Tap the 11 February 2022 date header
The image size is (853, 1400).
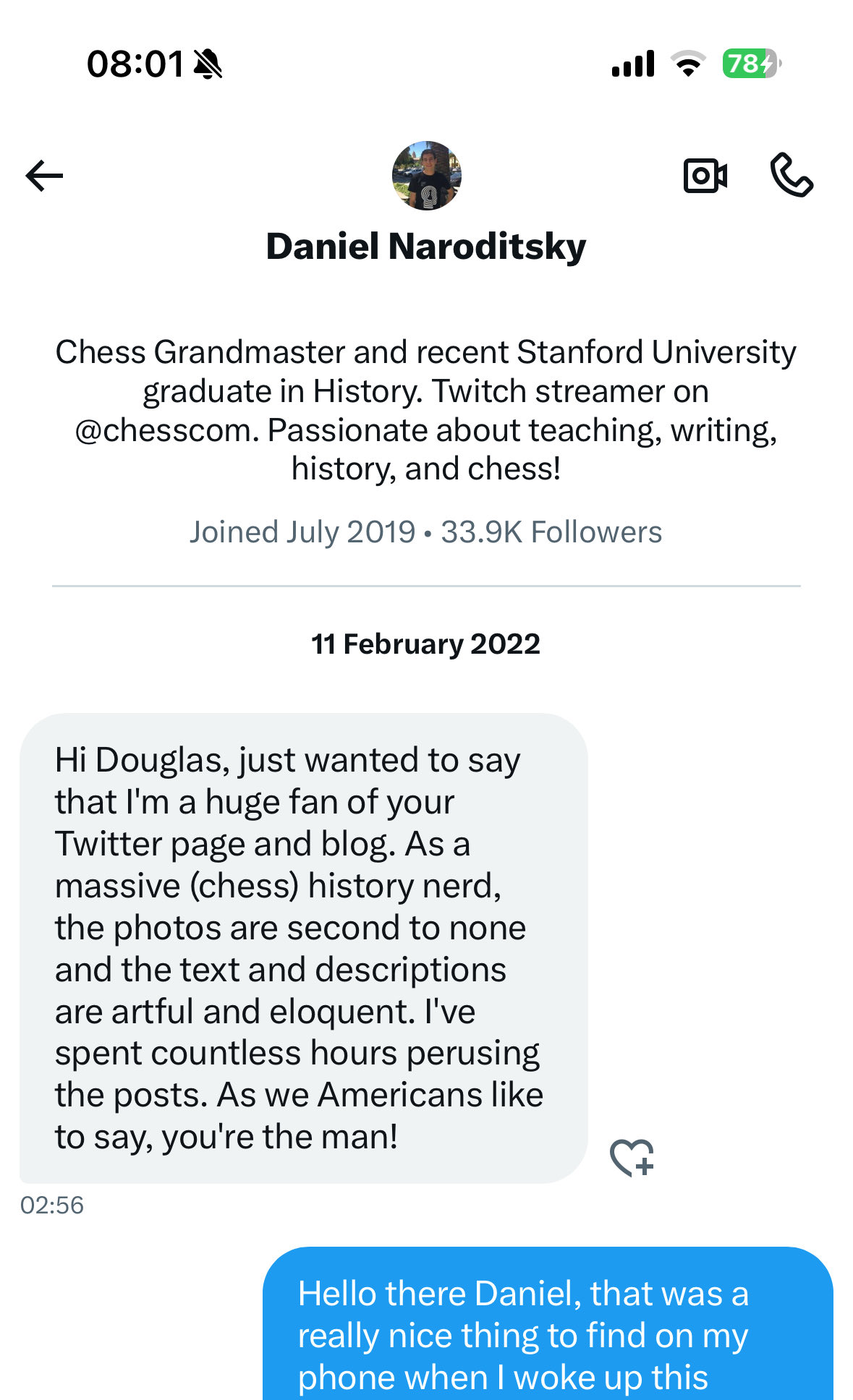coord(425,644)
